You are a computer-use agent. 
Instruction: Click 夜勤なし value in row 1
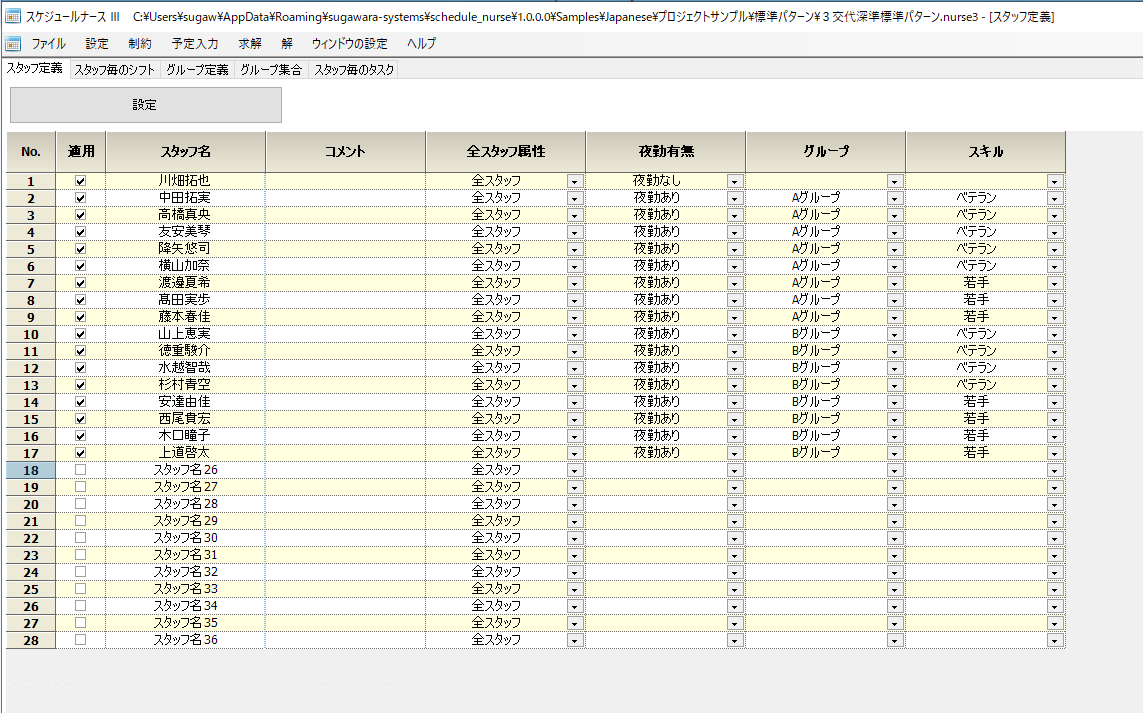[x=656, y=180]
